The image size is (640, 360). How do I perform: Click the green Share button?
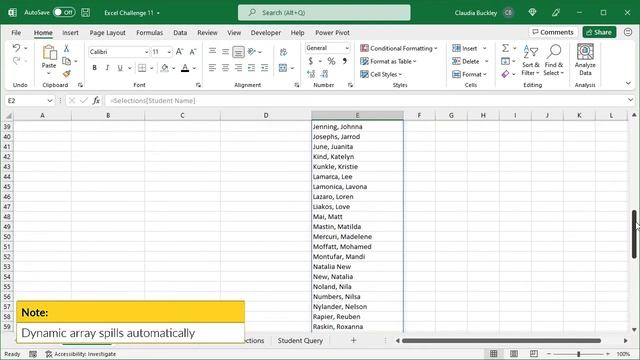[599, 32]
